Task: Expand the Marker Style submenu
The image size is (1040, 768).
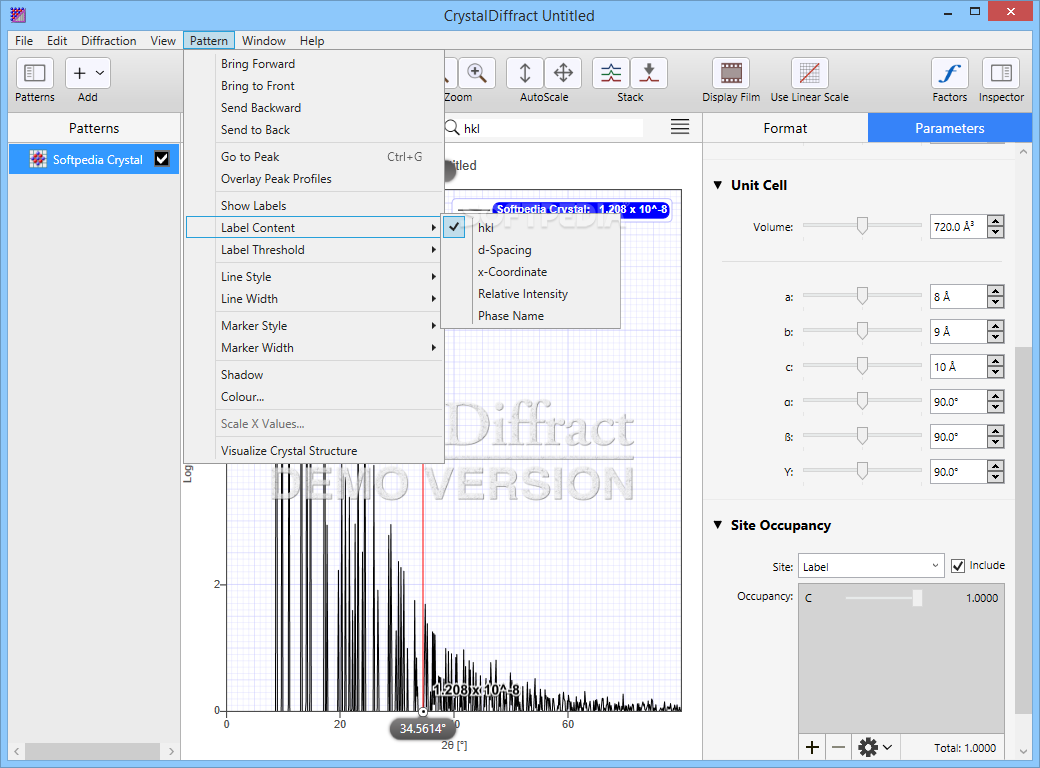Action: pos(314,326)
